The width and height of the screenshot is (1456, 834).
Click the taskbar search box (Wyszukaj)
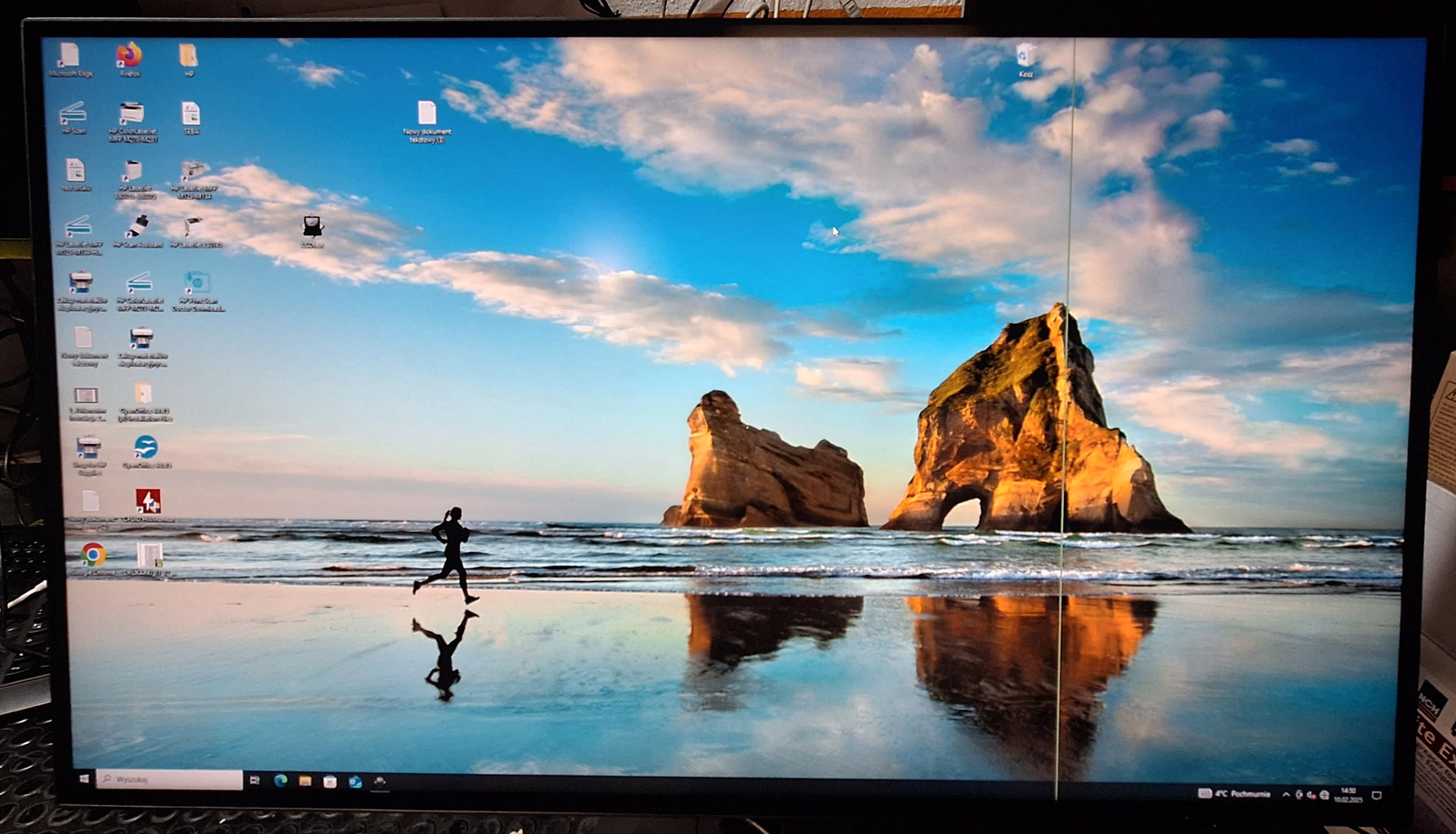170,779
